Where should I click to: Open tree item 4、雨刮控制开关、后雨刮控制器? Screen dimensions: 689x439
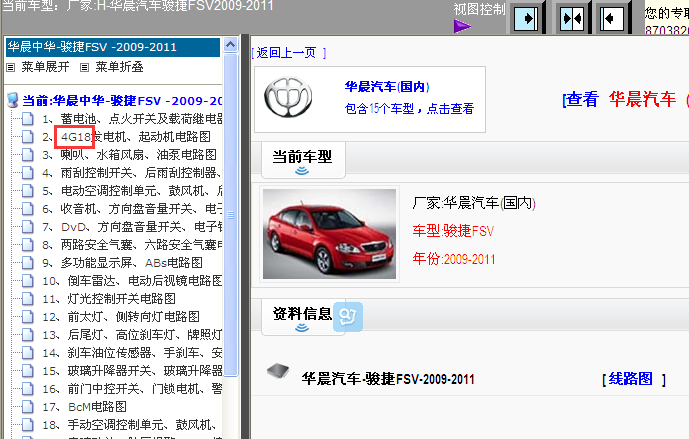coord(132,173)
